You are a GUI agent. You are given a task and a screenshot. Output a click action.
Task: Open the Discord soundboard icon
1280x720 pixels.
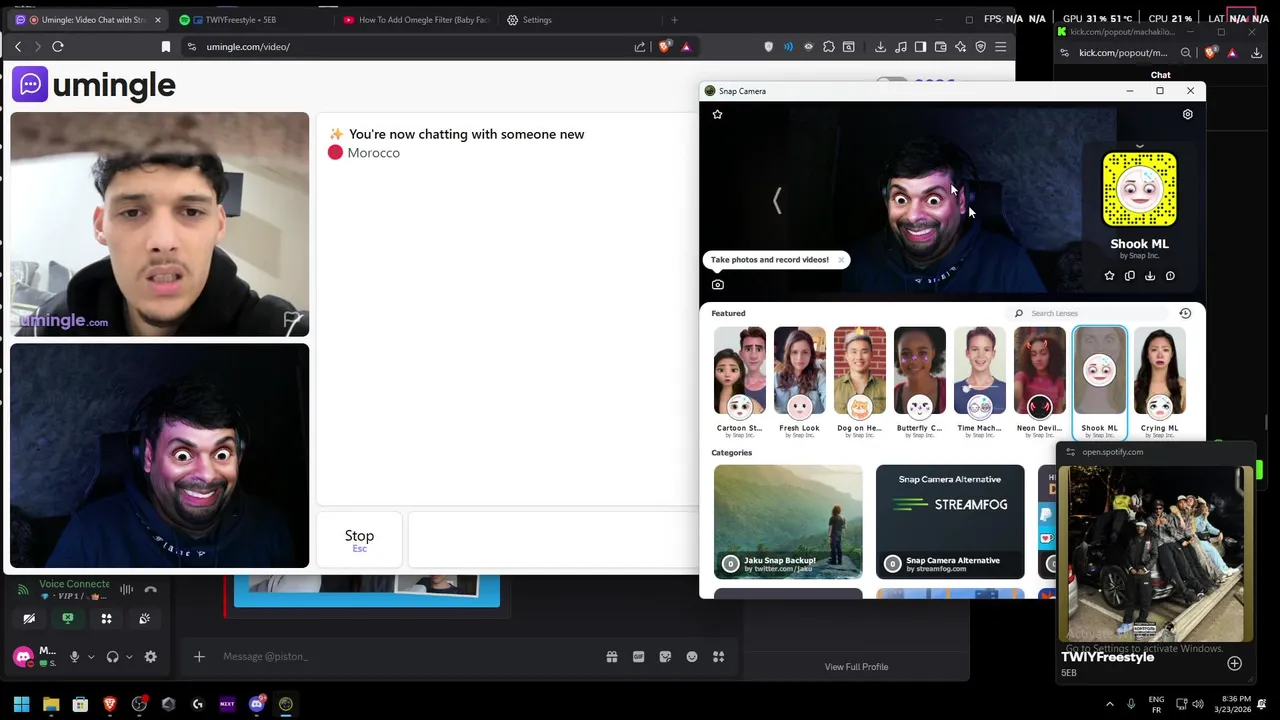144,619
